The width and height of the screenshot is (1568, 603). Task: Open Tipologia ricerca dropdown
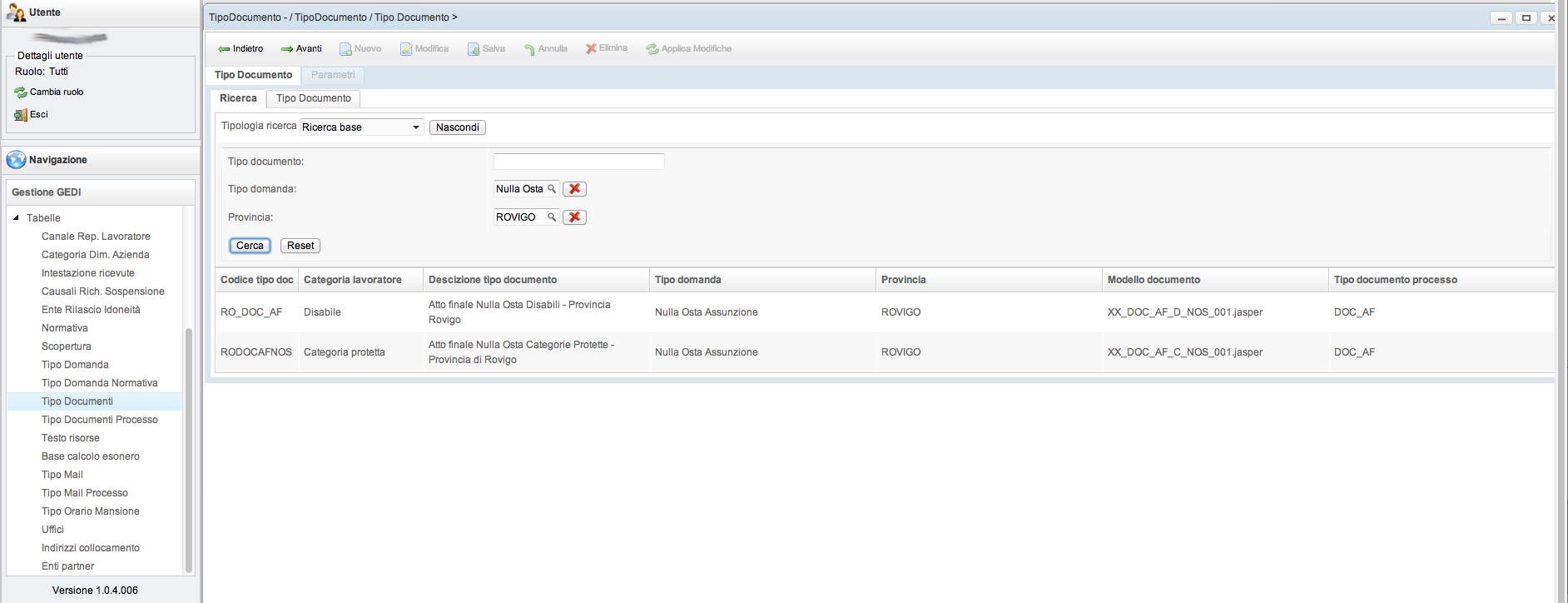coord(416,127)
